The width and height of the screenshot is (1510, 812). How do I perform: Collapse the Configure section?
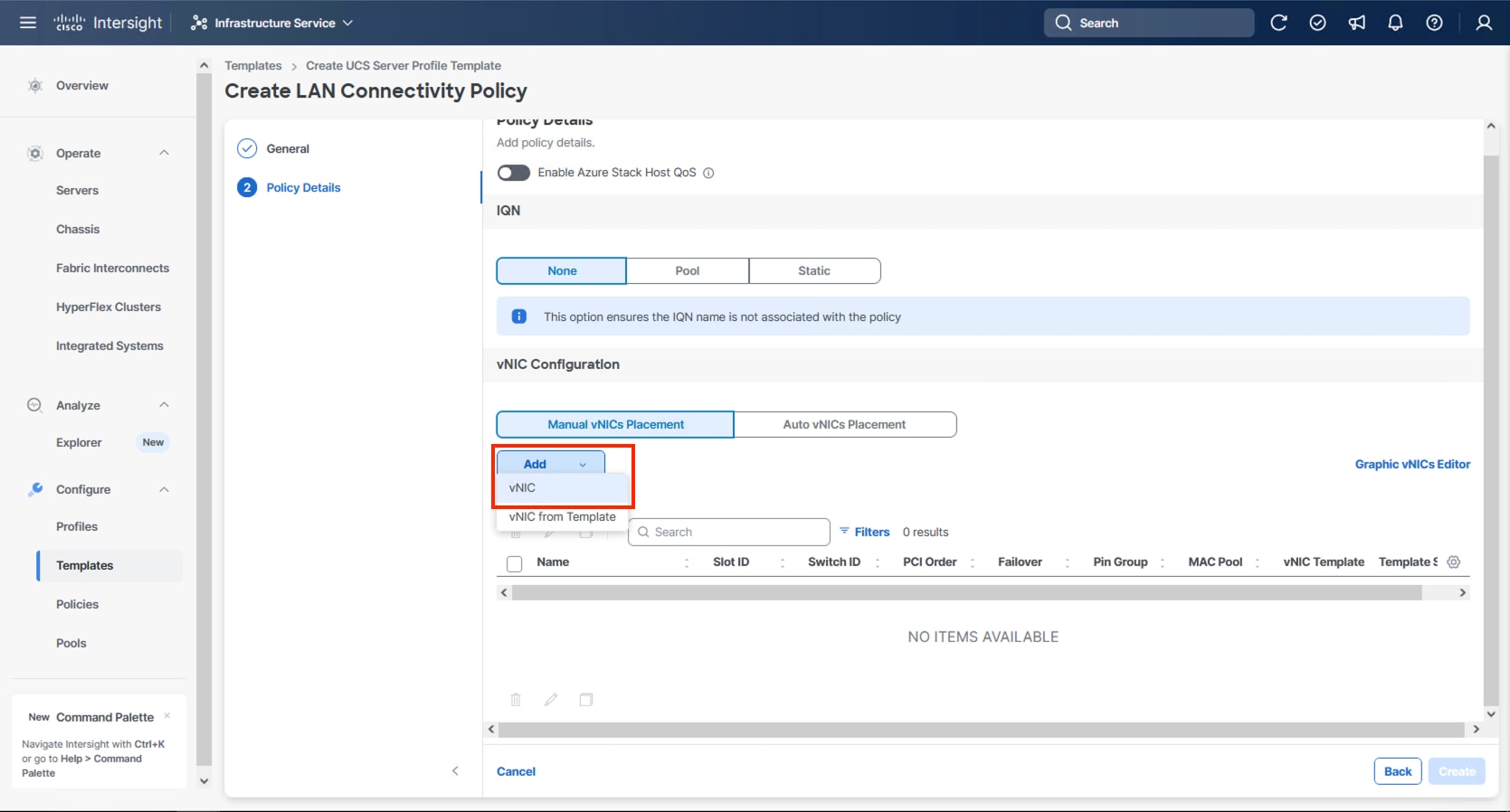pos(164,489)
